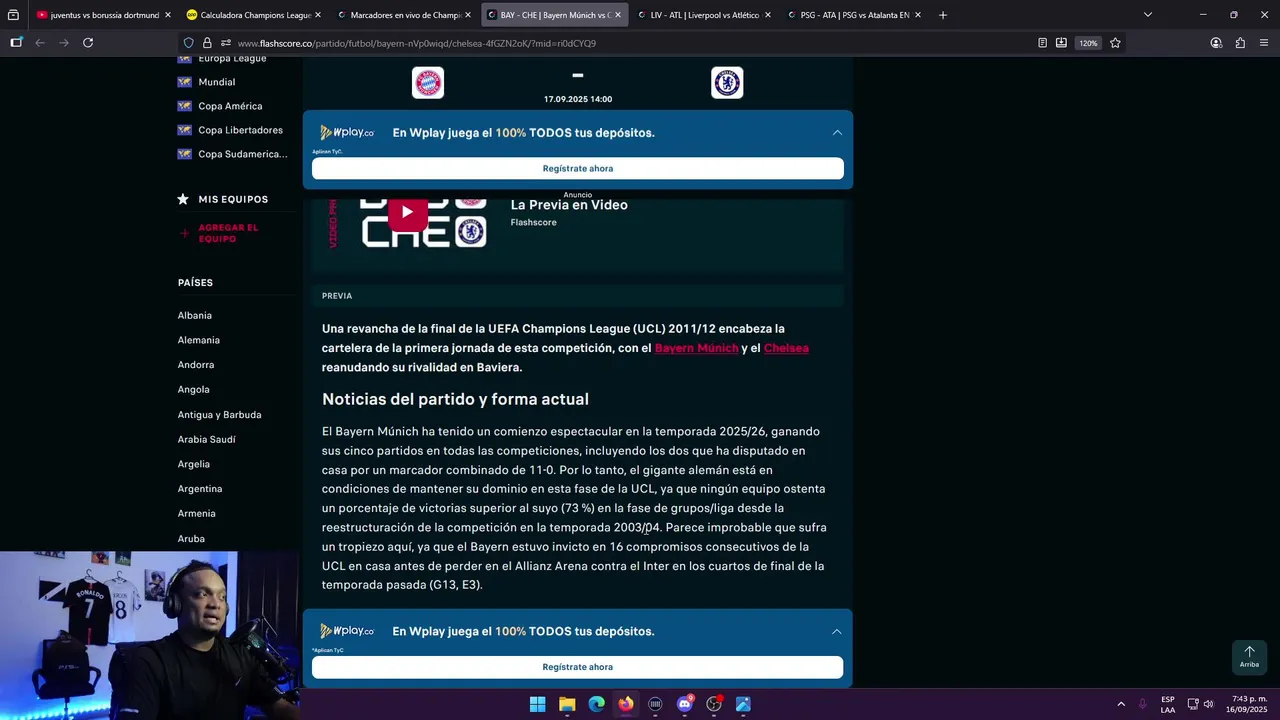Image resolution: width=1280 pixels, height=720 pixels.
Task: Open Mundial in the sidebar
Action: point(217,82)
